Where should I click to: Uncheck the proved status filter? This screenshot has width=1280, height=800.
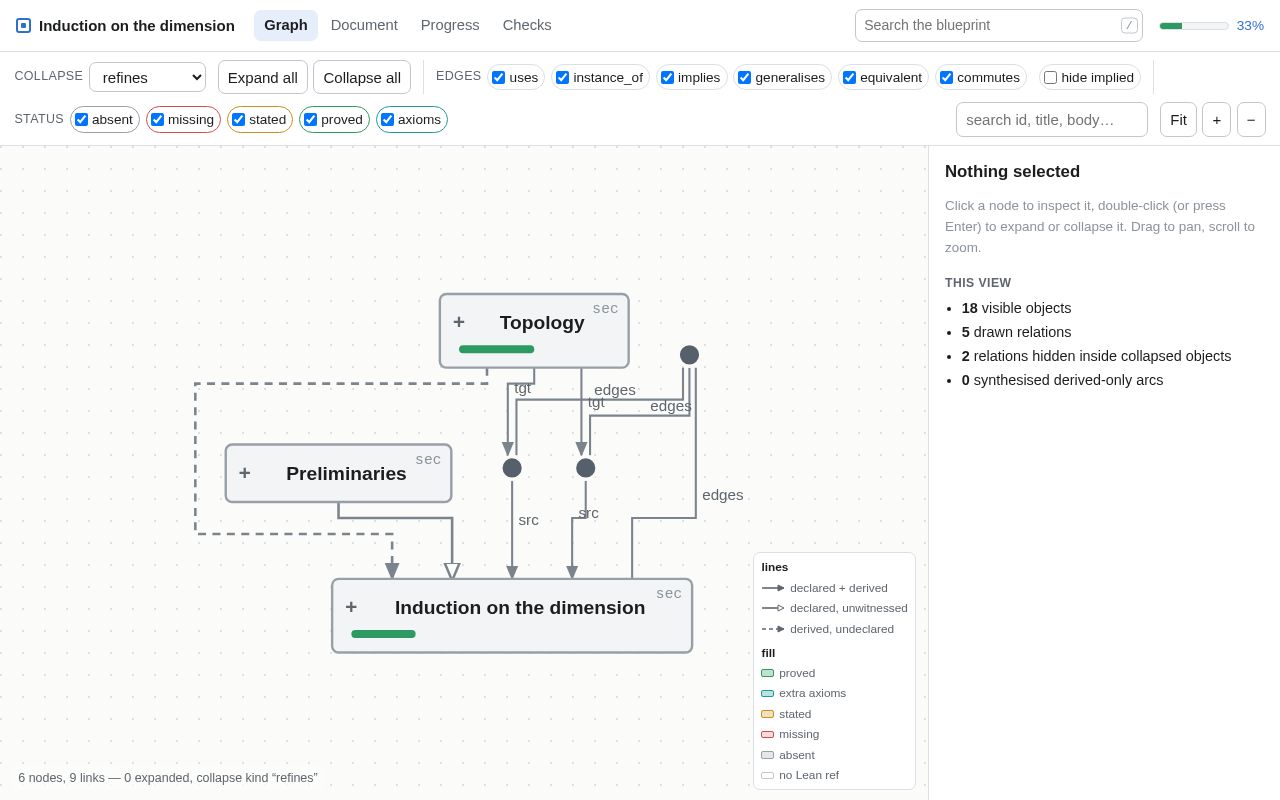pyautogui.click(x=310, y=120)
